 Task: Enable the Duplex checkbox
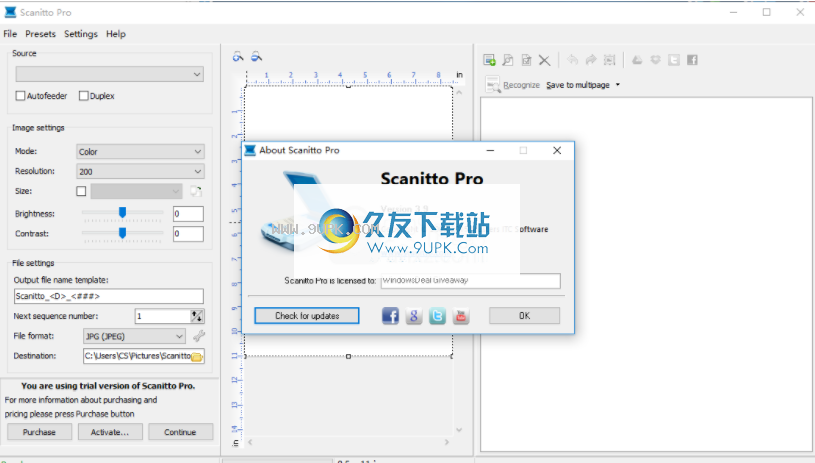[x=84, y=96]
